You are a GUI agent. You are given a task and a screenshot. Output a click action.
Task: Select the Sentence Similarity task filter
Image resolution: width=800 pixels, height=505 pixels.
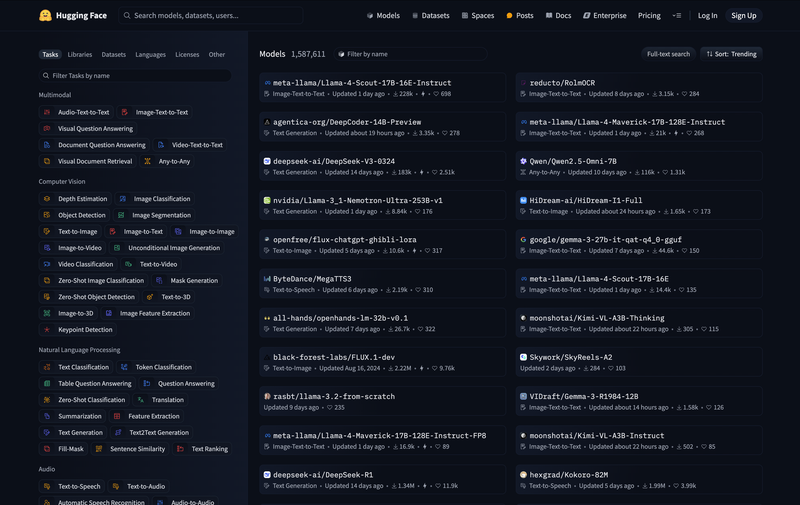[x=130, y=449]
